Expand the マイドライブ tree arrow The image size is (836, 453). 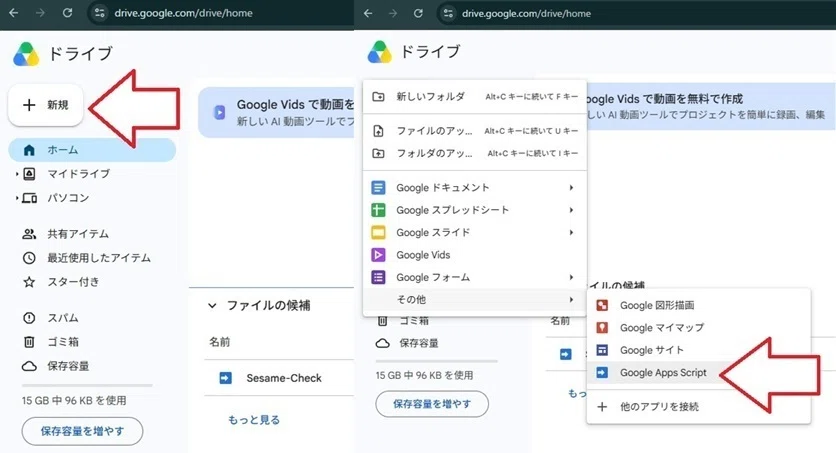coord(17,174)
